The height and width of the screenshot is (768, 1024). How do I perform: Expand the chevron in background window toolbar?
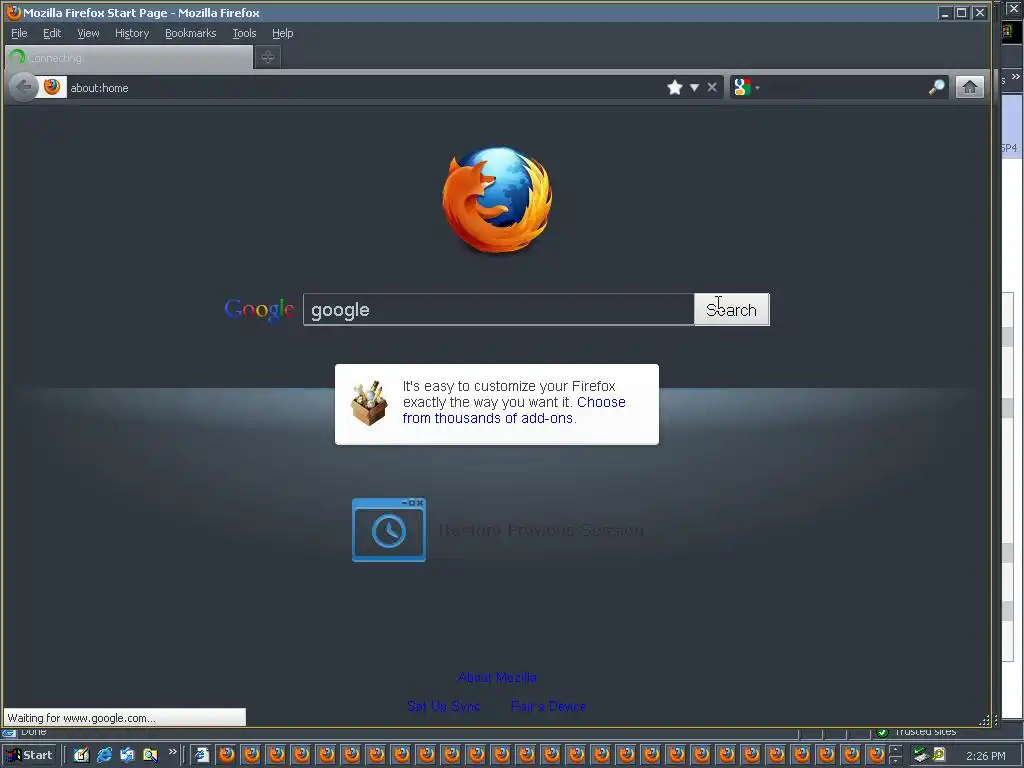(1016, 77)
